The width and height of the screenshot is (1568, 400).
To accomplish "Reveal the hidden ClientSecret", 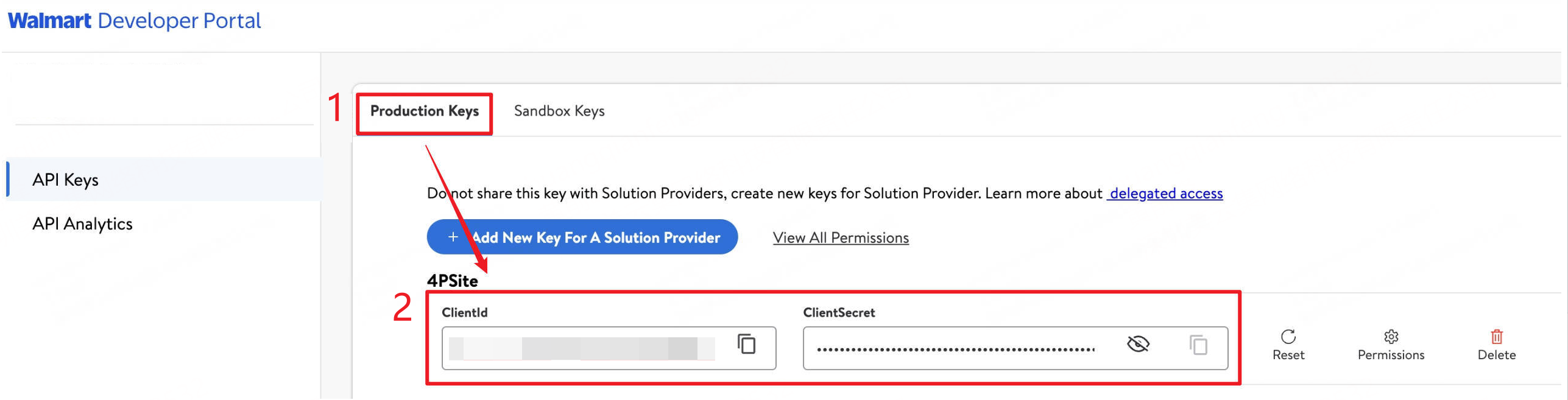I will [1137, 345].
